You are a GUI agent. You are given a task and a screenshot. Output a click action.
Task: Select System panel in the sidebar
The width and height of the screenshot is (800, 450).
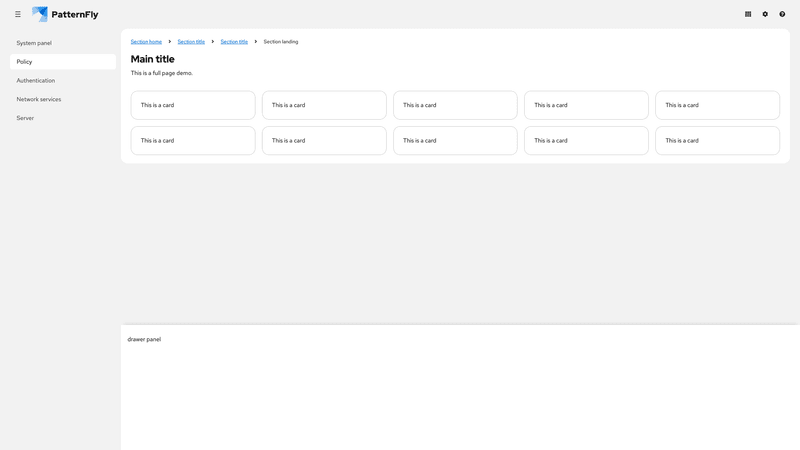(34, 43)
